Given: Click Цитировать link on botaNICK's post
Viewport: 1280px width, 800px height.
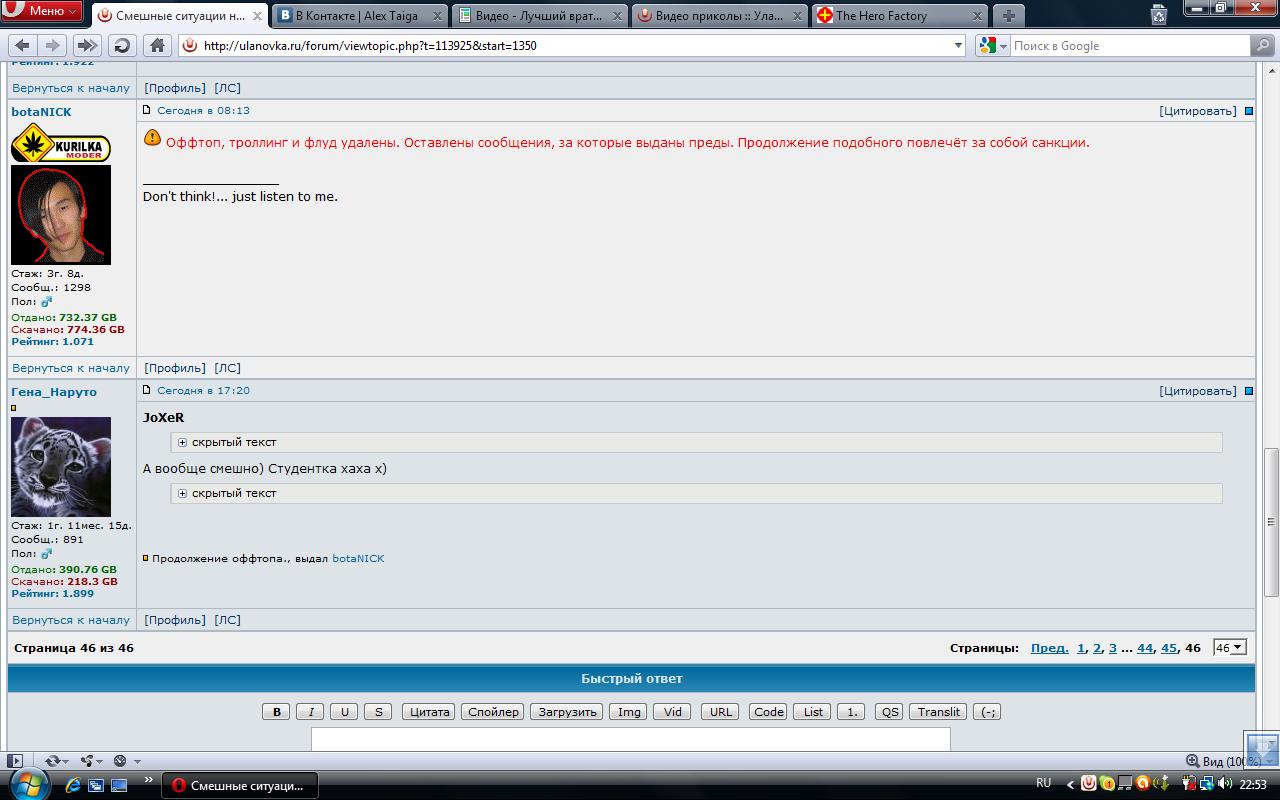Looking at the screenshot, I should point(1197,111).
